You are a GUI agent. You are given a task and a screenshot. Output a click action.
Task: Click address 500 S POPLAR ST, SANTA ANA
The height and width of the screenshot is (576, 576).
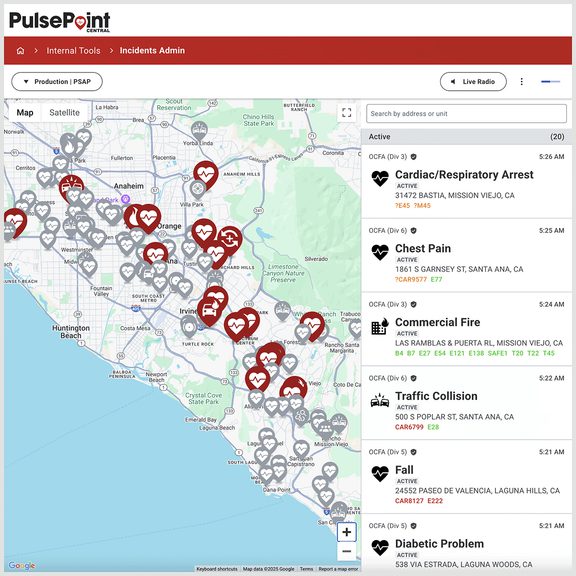point(454,417)
